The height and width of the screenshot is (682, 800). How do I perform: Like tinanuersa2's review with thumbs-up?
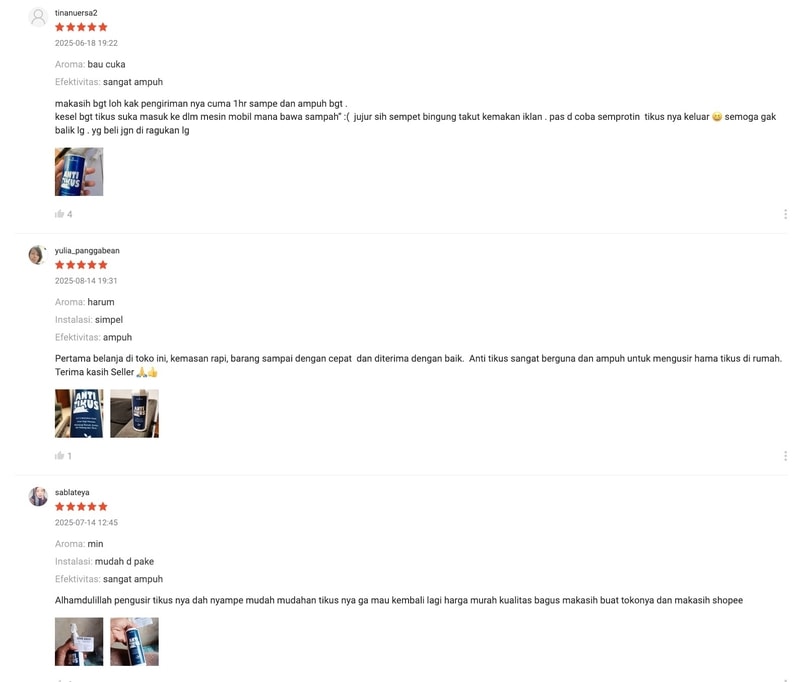60,214
